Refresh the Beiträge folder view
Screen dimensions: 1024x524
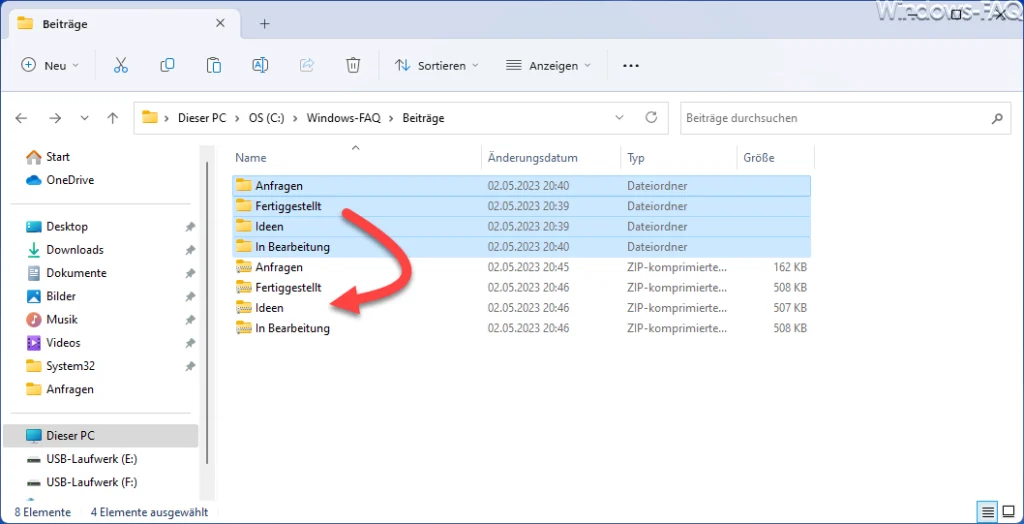point(651,118)
